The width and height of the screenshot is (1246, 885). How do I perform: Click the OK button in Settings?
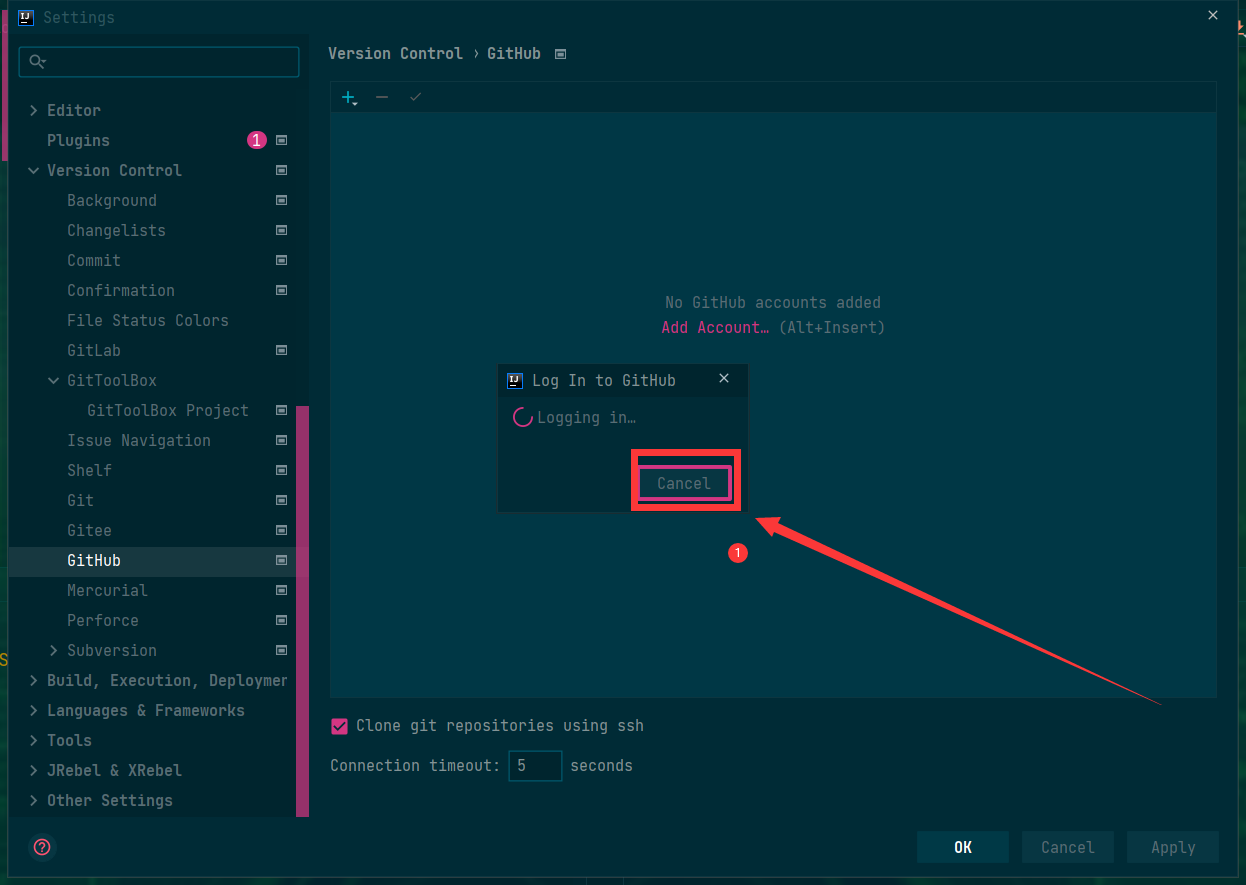963,847
